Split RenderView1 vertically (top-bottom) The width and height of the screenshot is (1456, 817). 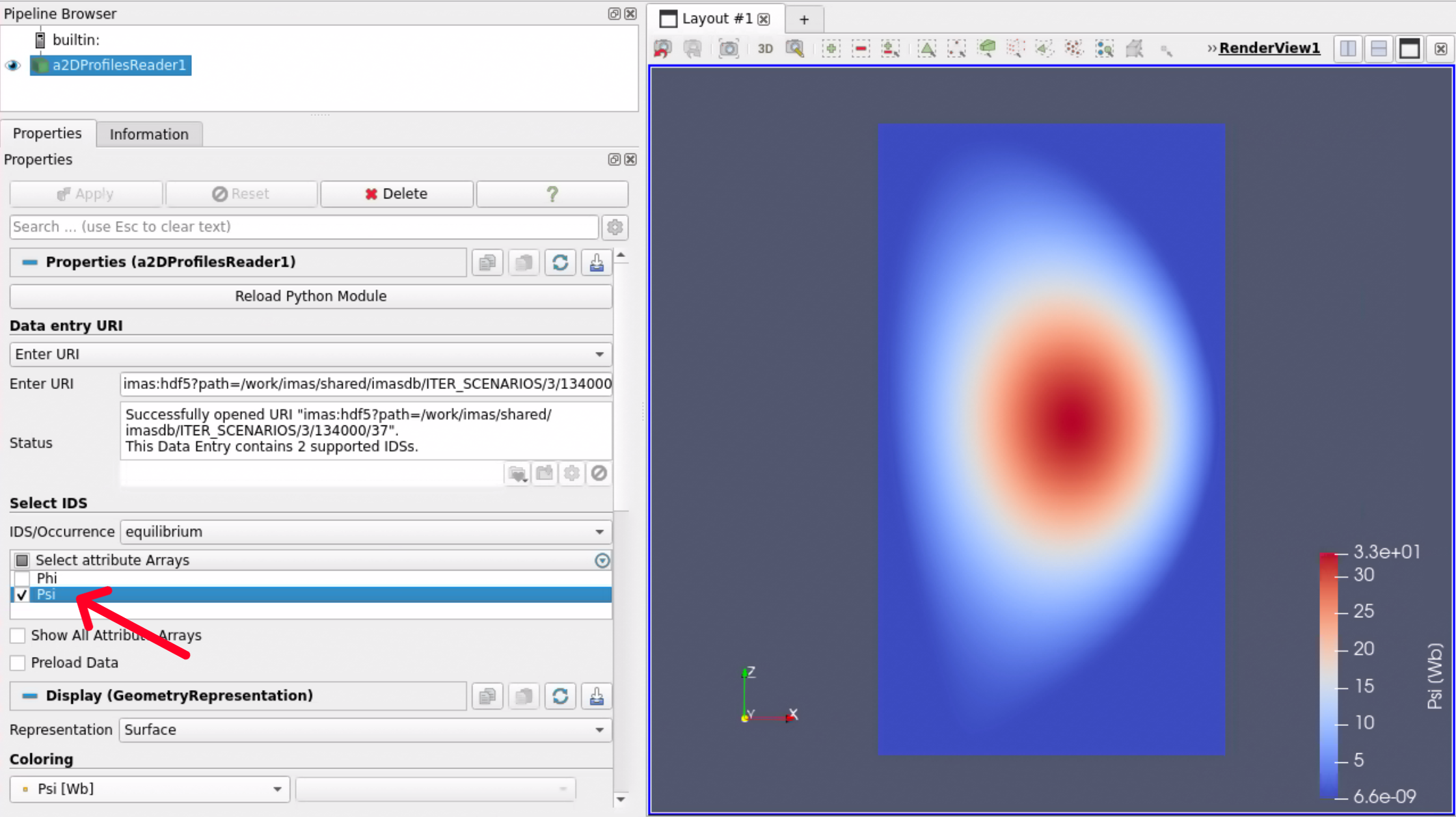(1379, 49)
